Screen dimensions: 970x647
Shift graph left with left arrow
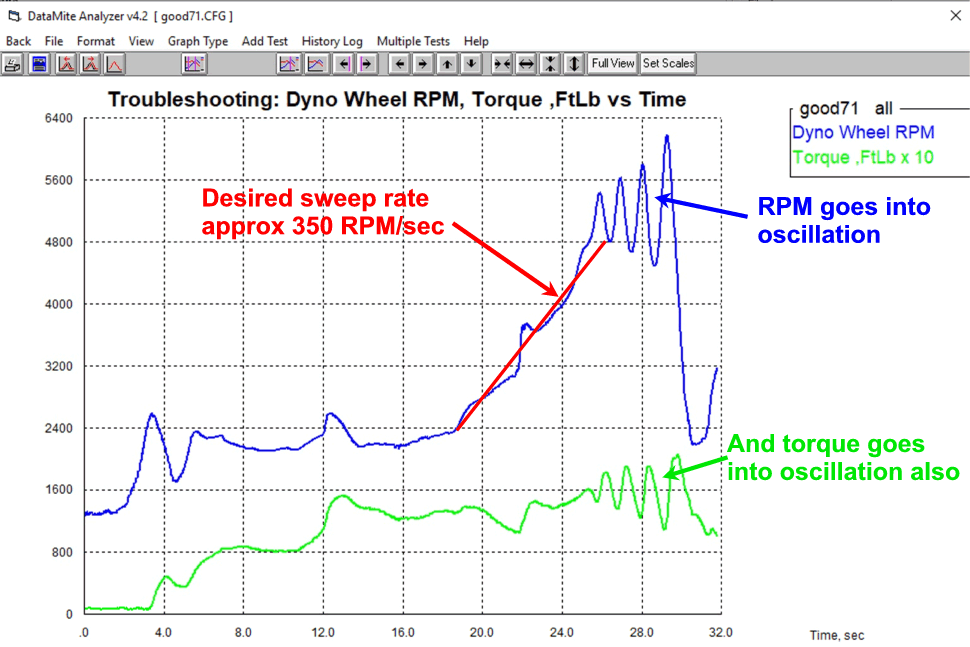[400, 64]
